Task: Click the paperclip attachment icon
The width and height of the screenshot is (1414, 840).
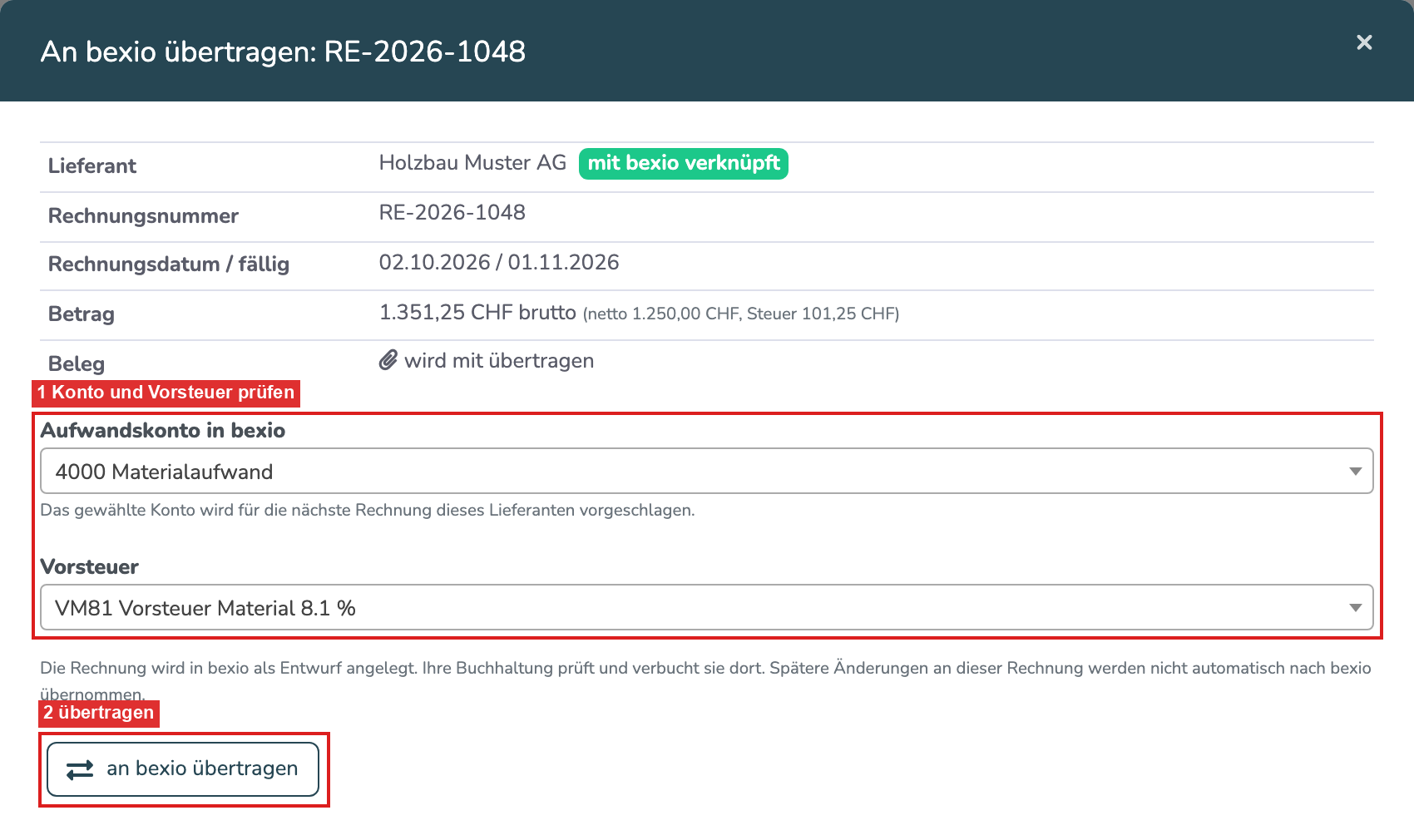Action: [388, 360]
